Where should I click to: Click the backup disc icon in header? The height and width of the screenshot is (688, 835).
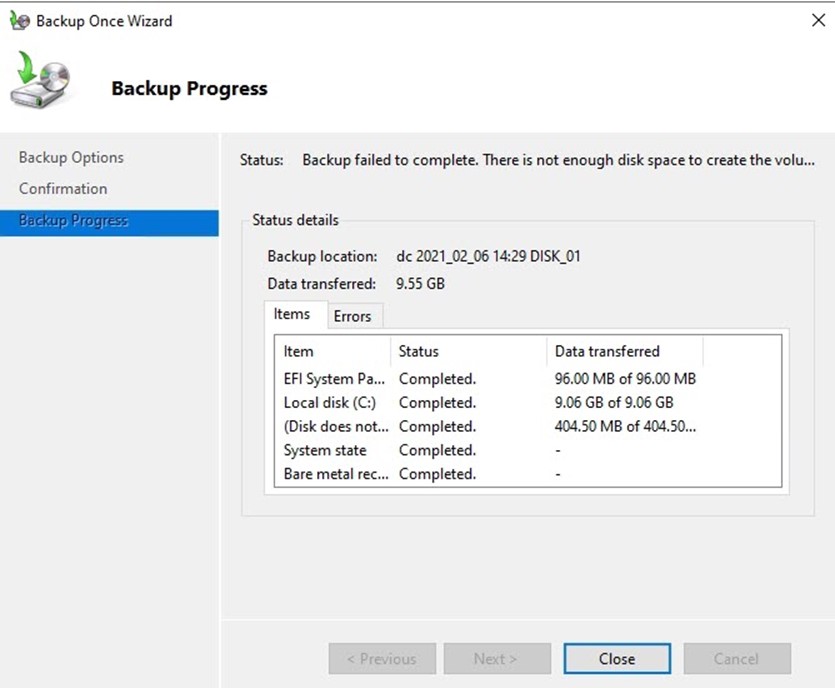tap(40, 83)
